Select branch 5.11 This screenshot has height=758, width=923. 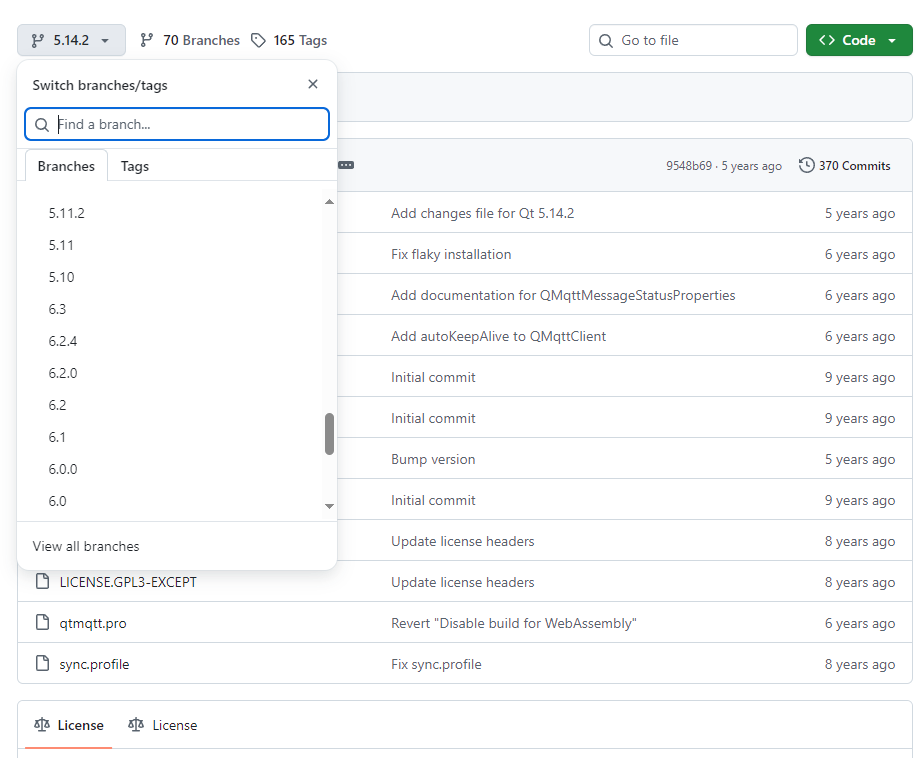point(61,245)
